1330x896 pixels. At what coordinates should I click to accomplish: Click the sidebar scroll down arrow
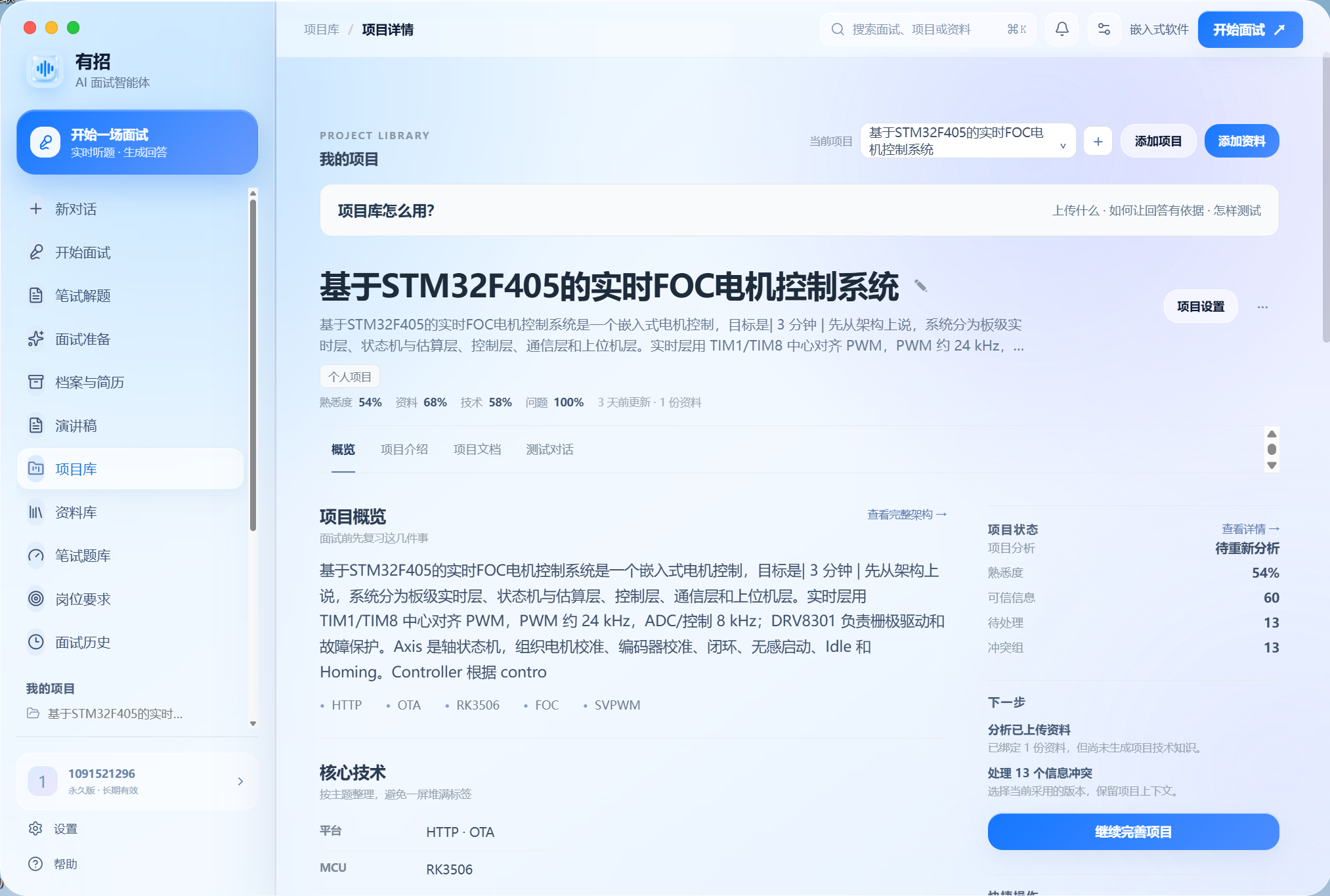pyautogui.click(x=253, y=723)
